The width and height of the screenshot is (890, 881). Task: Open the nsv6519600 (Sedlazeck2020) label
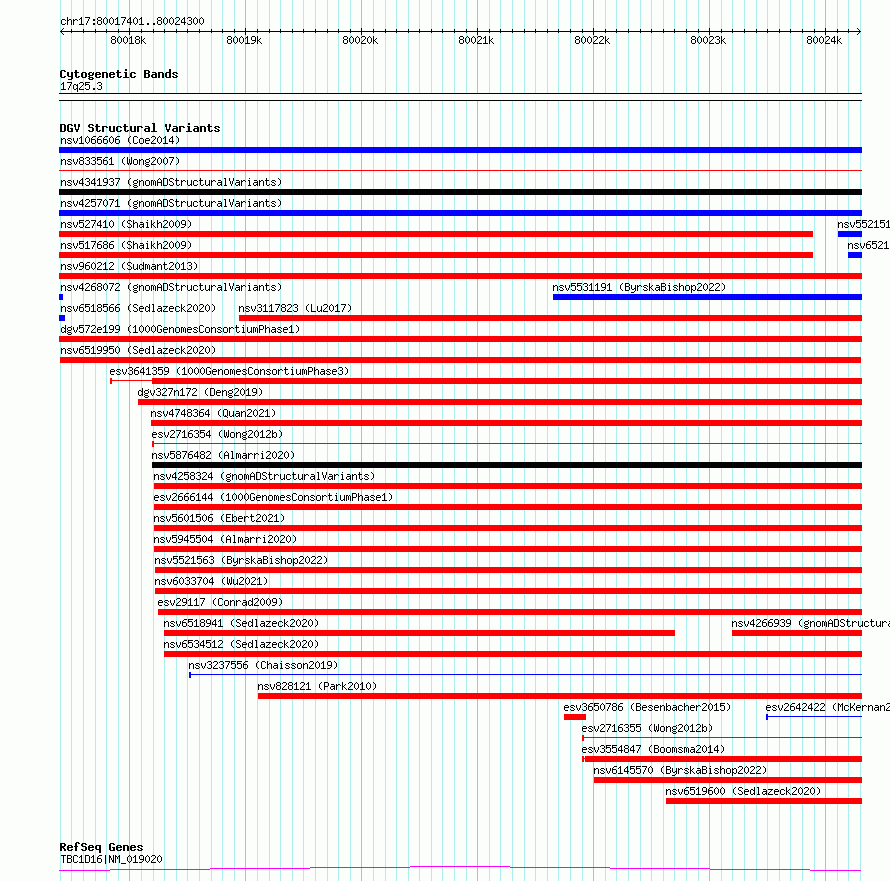[743, 791]
